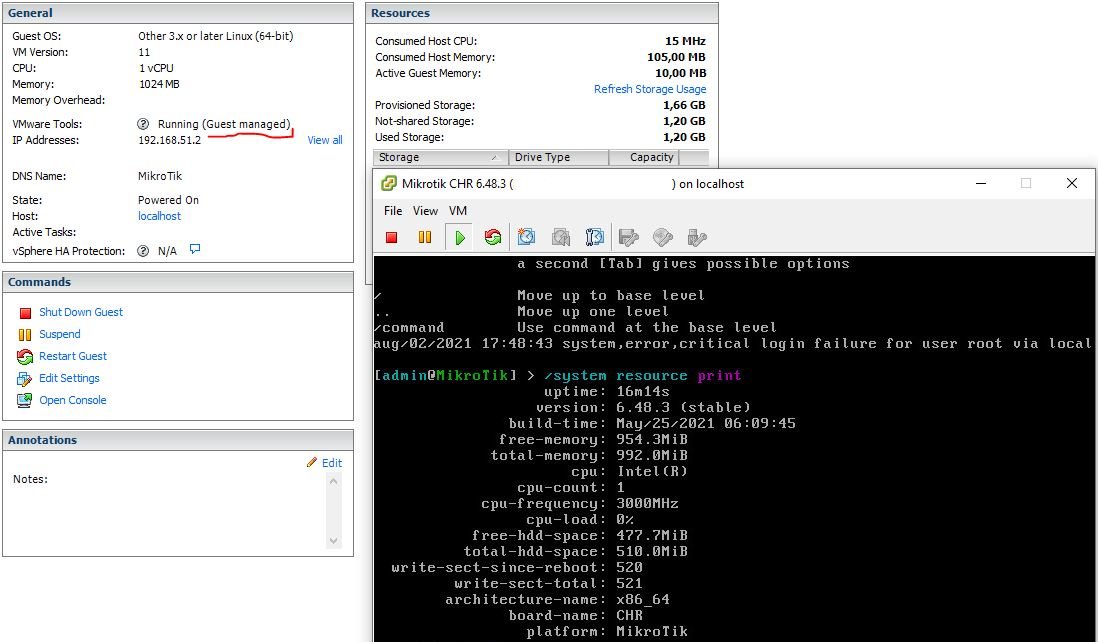Click the Reset VM toolbar icon

tap(492, 238)
